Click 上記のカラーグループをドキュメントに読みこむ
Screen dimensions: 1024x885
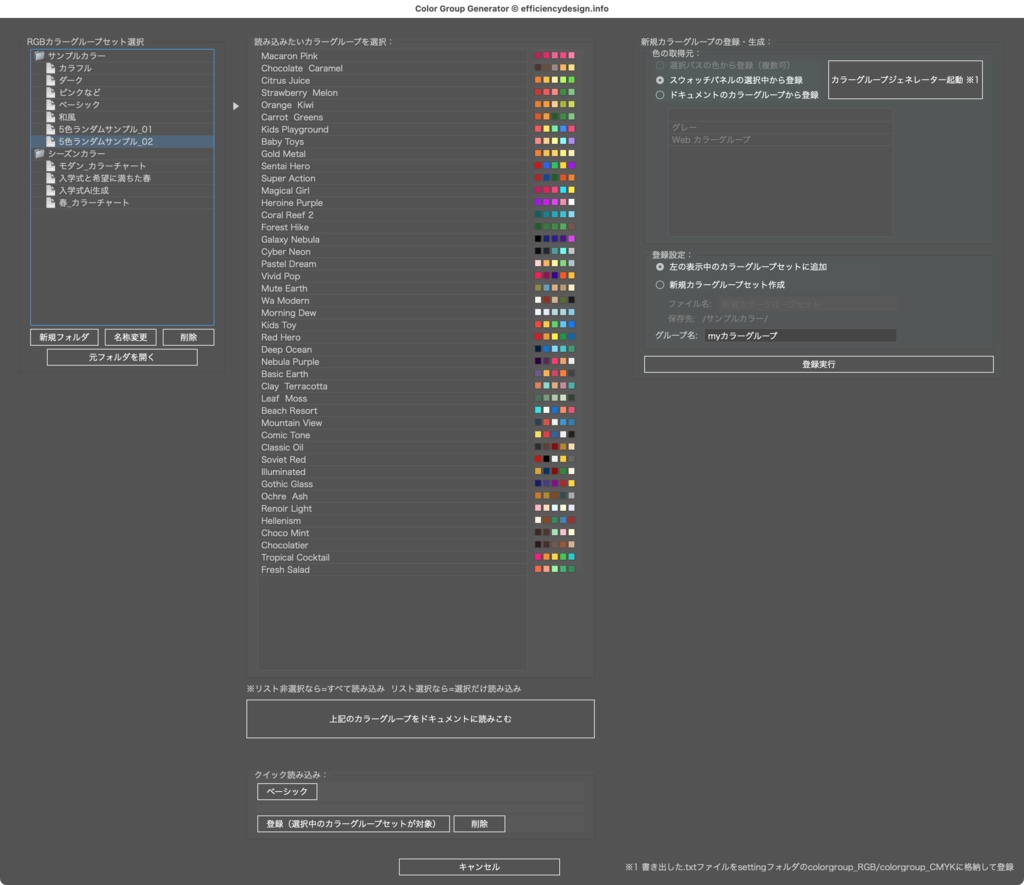[x=419, y=719]
